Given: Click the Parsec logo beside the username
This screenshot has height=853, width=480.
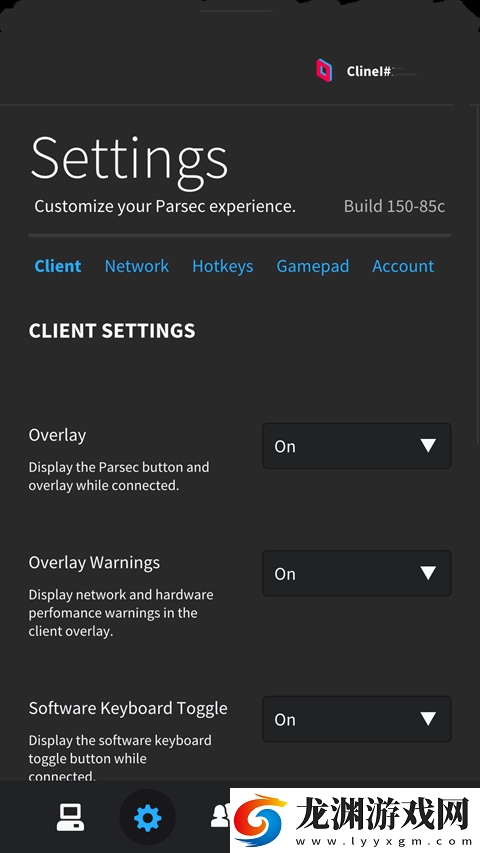Looking at the screenshot, I should (x=324, y=71).
